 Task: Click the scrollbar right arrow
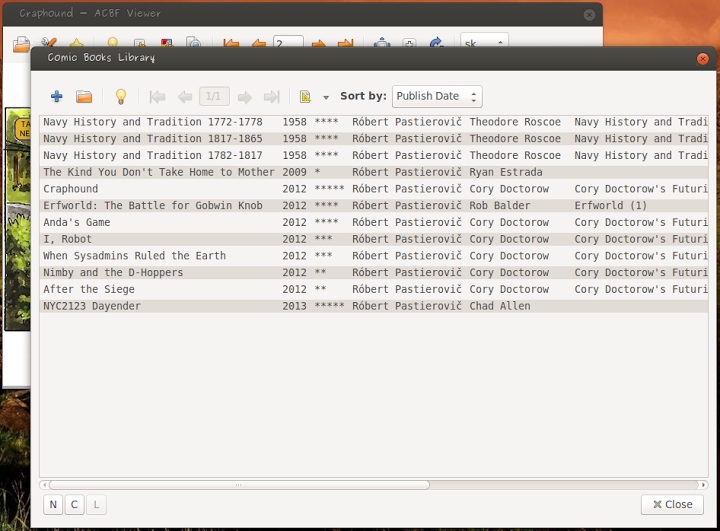pos(703,485)
